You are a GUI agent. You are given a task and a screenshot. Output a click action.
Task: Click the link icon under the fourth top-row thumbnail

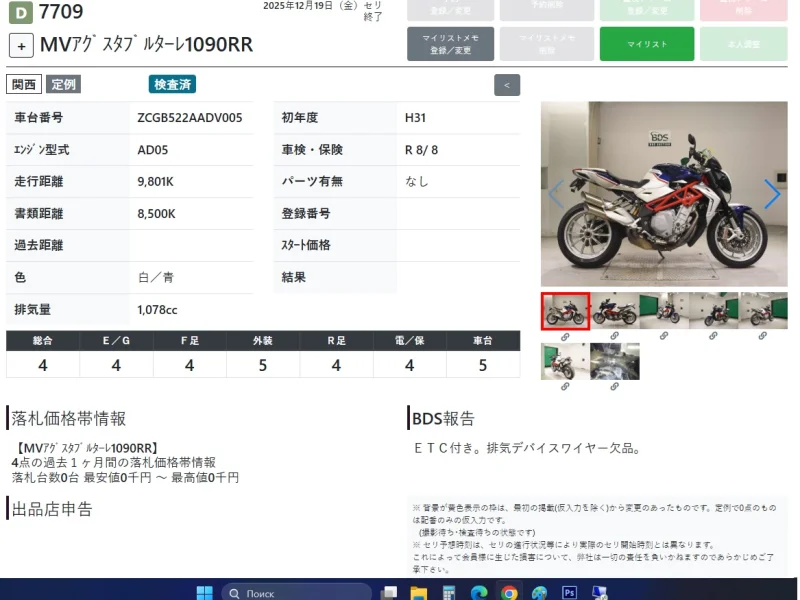(x=713, y=336)
